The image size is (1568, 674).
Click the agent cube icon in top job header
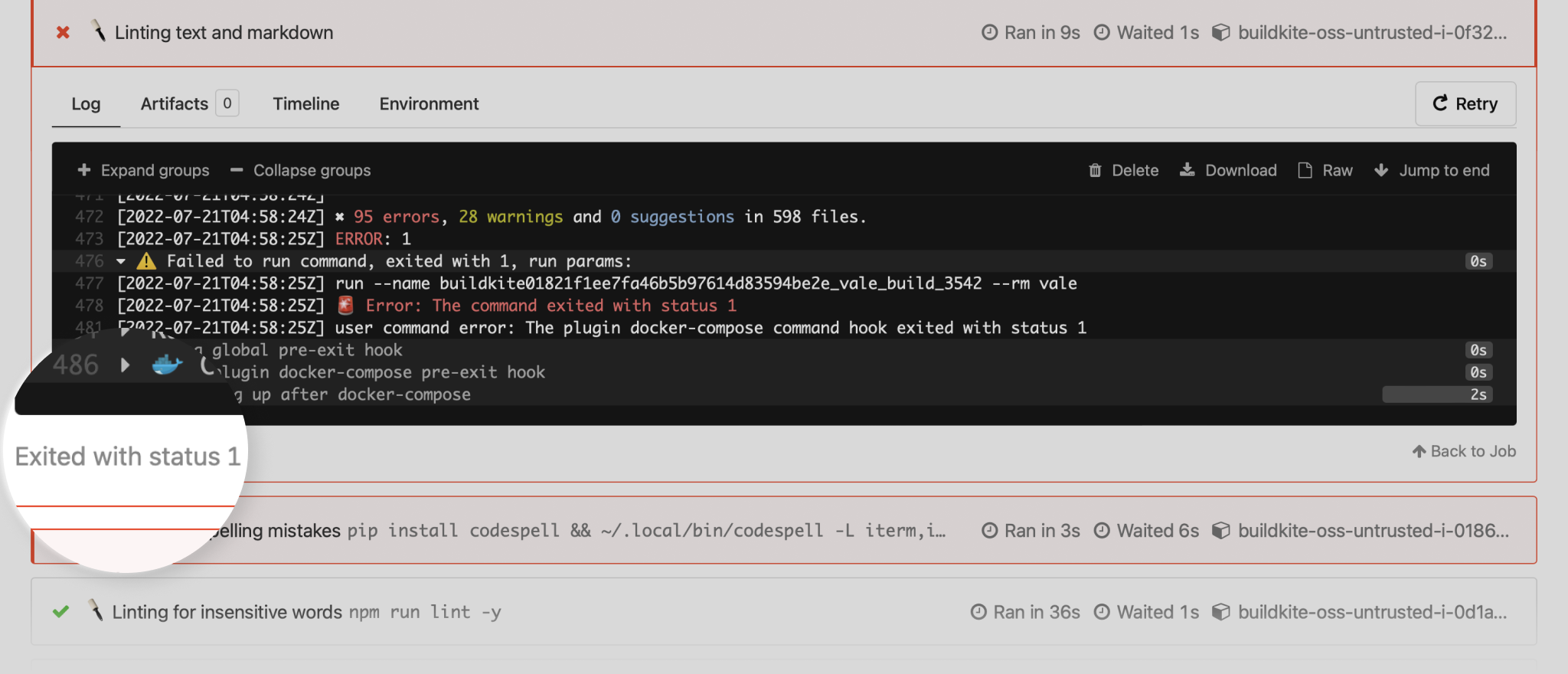coord(1221,32)
